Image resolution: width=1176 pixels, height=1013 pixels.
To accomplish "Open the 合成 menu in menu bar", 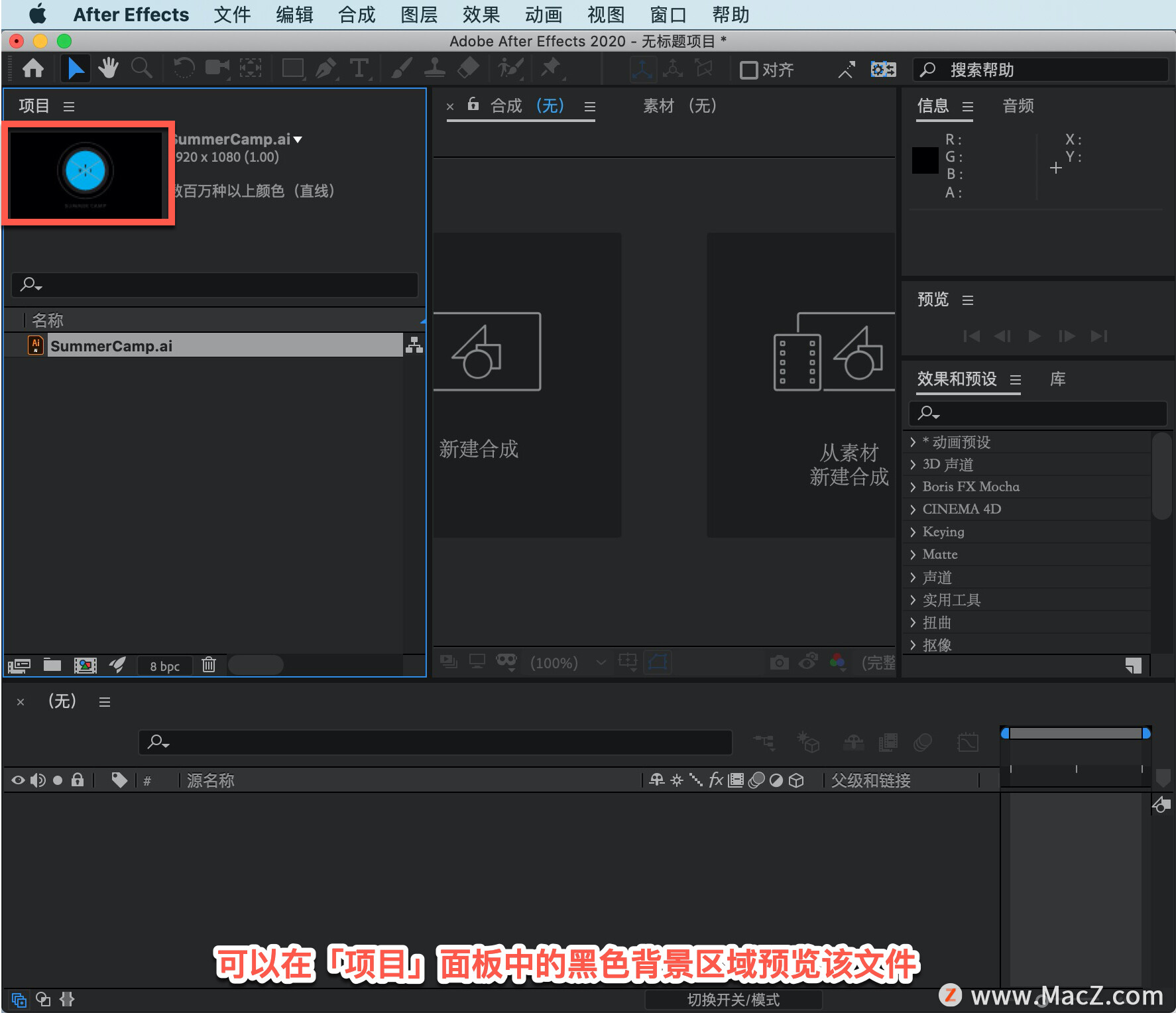I will pos(357,14).
